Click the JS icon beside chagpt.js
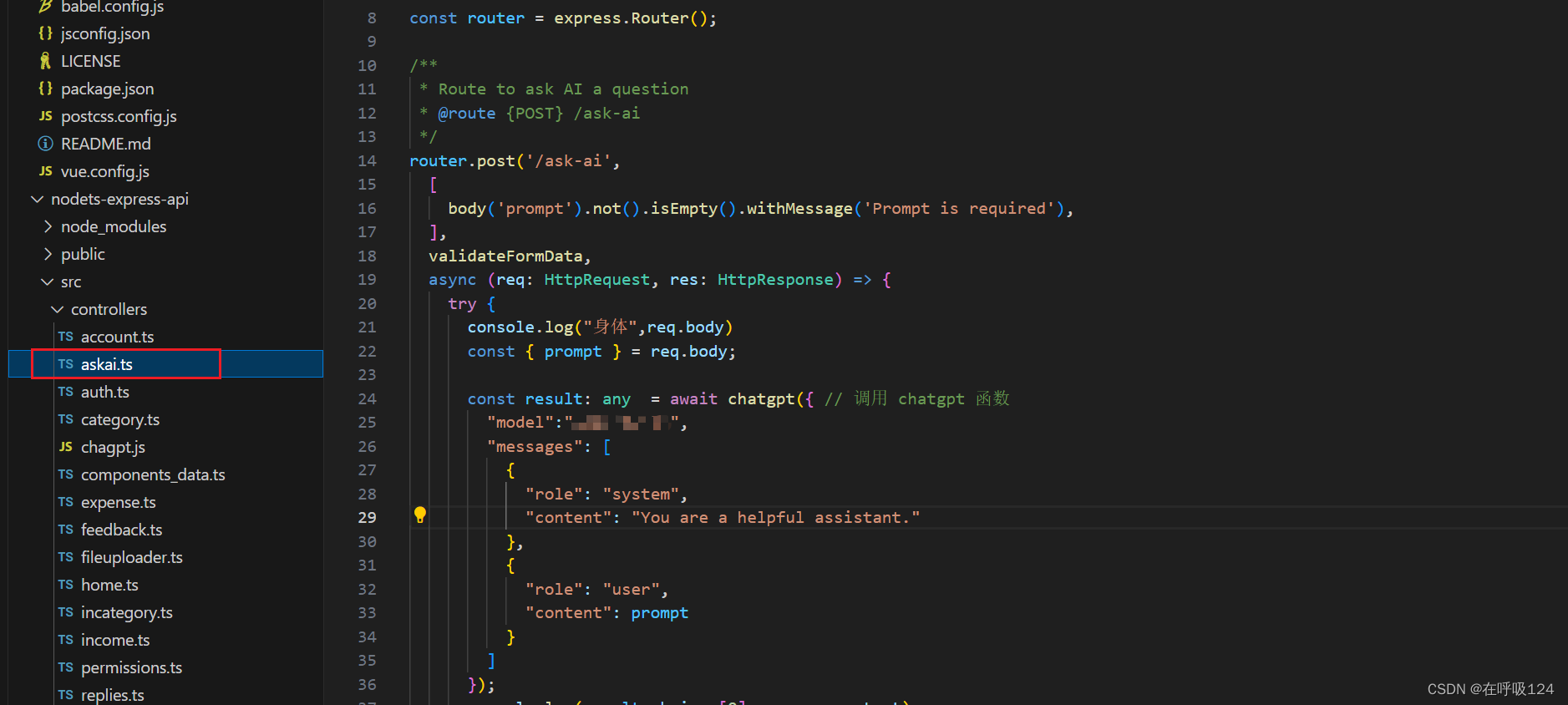Image resolution: width=1568 pixels, height=705 pixels. 66,447
